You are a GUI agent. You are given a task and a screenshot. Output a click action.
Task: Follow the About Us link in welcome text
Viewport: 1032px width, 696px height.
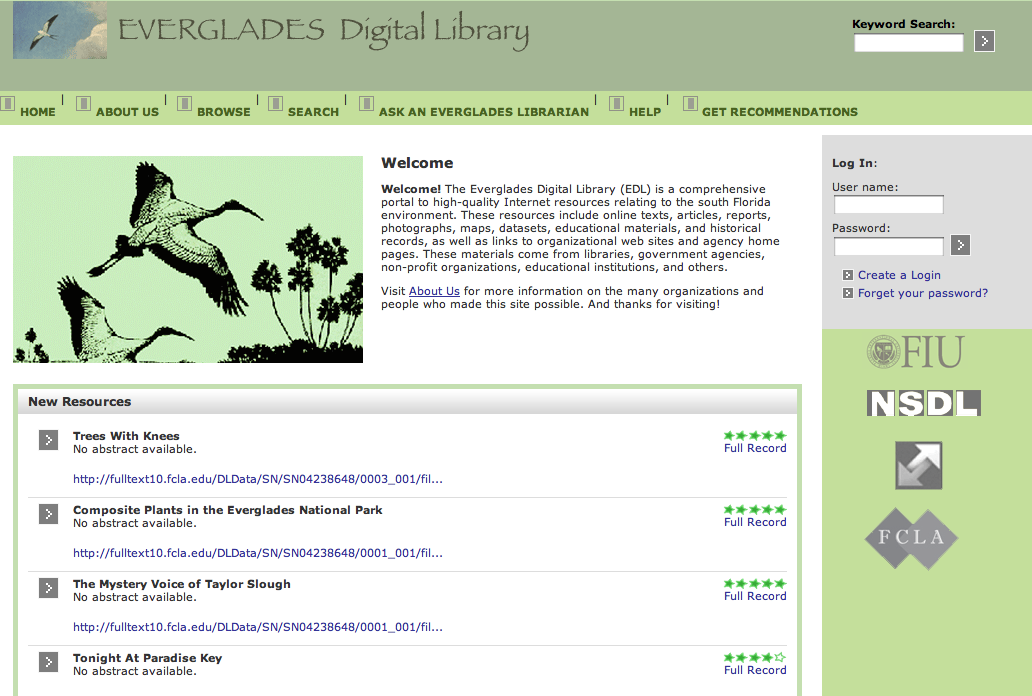434,291
